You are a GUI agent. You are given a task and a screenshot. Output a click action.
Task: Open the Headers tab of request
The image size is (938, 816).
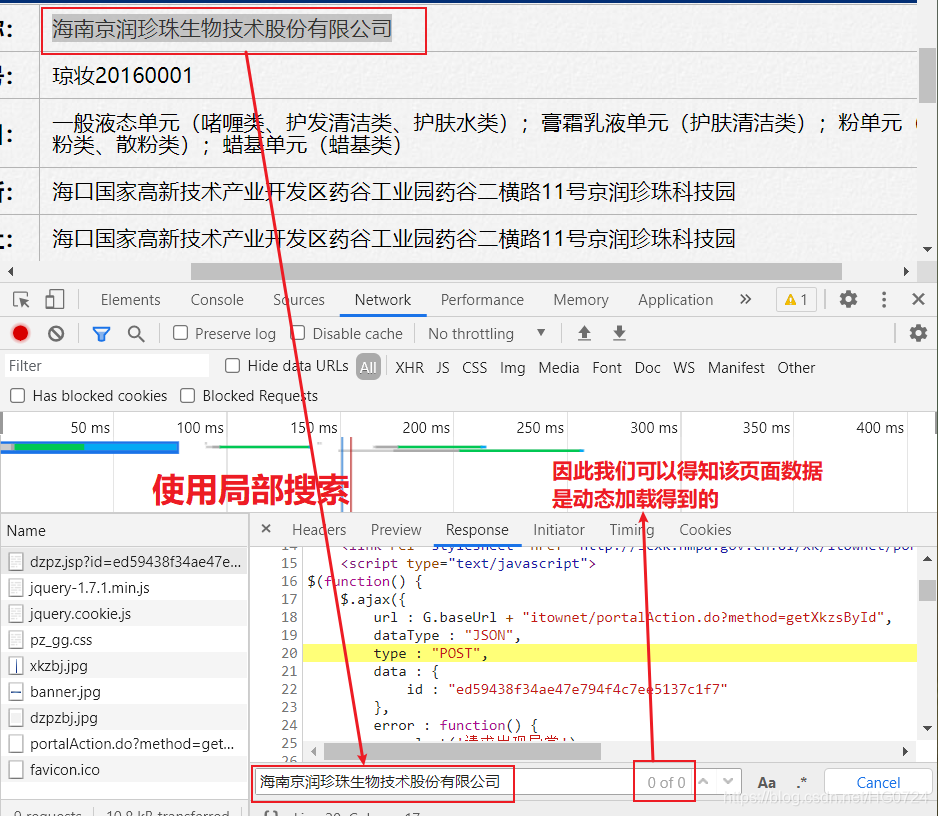(x=319, y=529)
